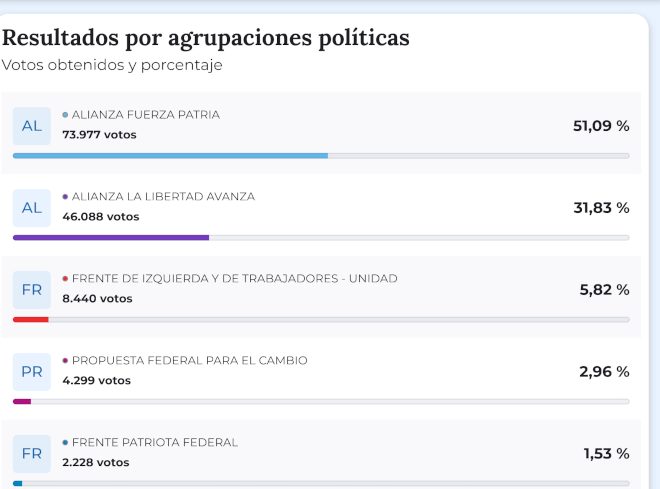Click the light blue progress bar of Fuerza Patria
This screenshot has width=660, height=489.
click(x=170, y=156)
